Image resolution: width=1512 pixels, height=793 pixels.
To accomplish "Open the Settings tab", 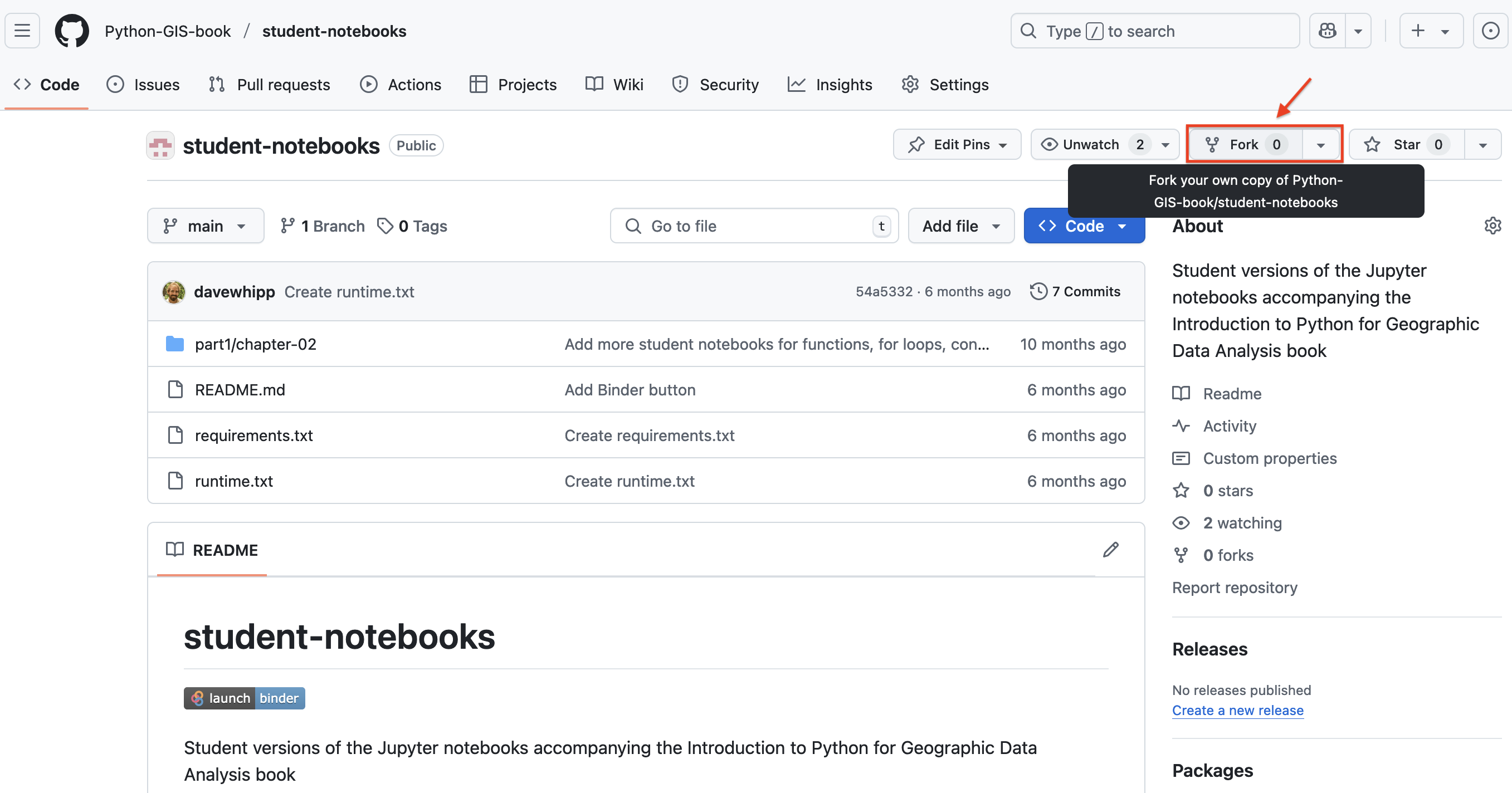I will point(945,85).
